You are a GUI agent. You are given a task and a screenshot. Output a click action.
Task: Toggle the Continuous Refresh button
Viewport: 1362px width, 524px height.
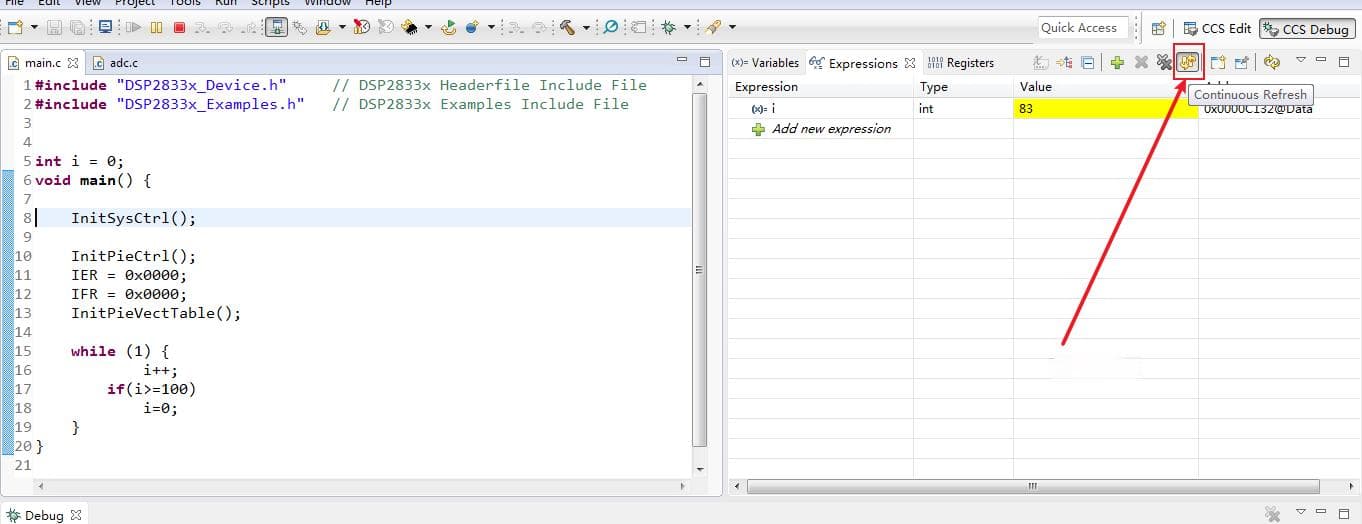[1188, 62]
